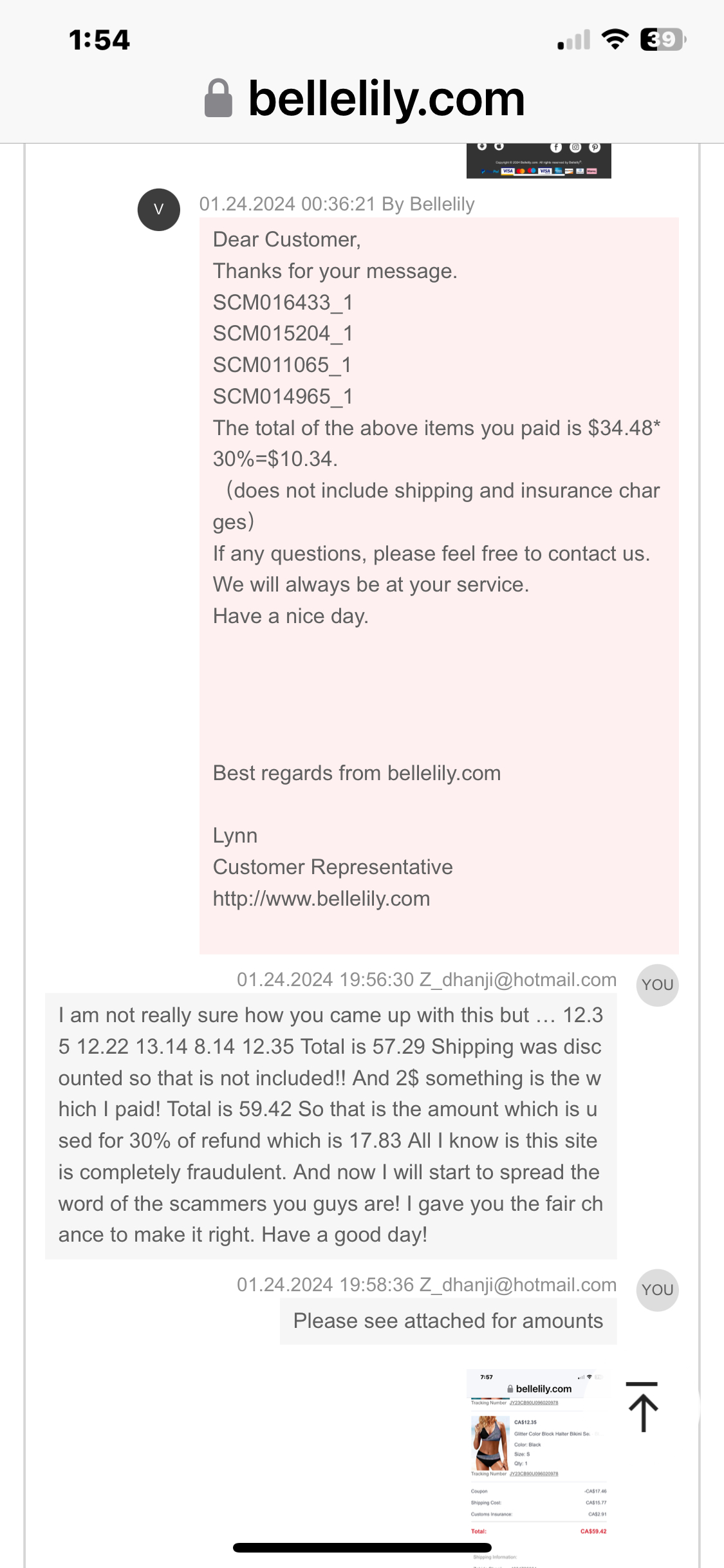Open the partially visible dark footer image
This screenshot has height=1568, width=724.
539,161
